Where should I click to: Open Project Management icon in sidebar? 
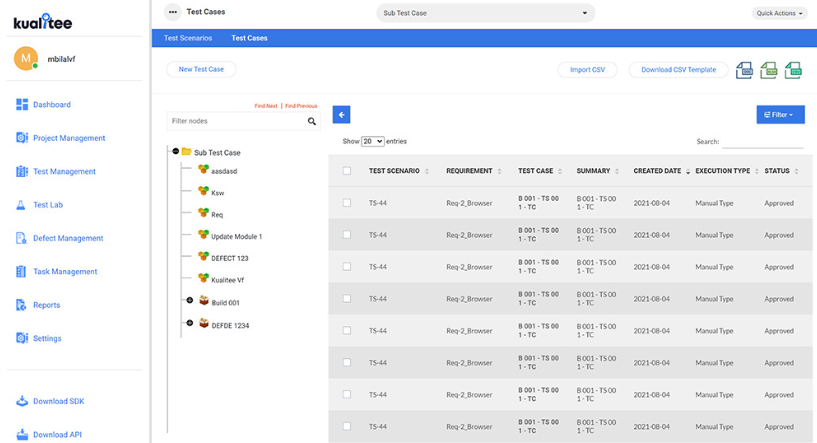(x=22, y=138)
